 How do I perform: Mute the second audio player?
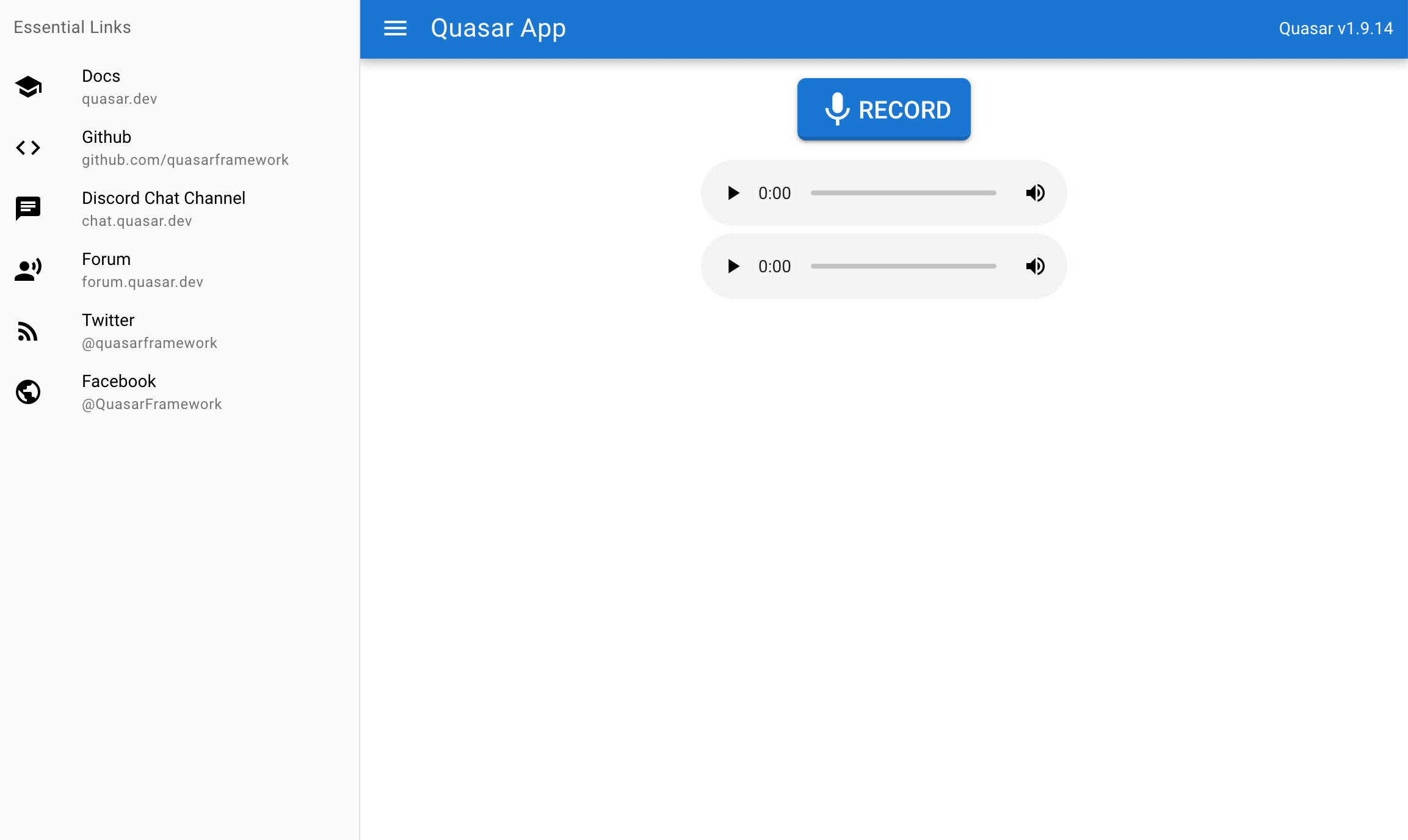point(1035,265)
